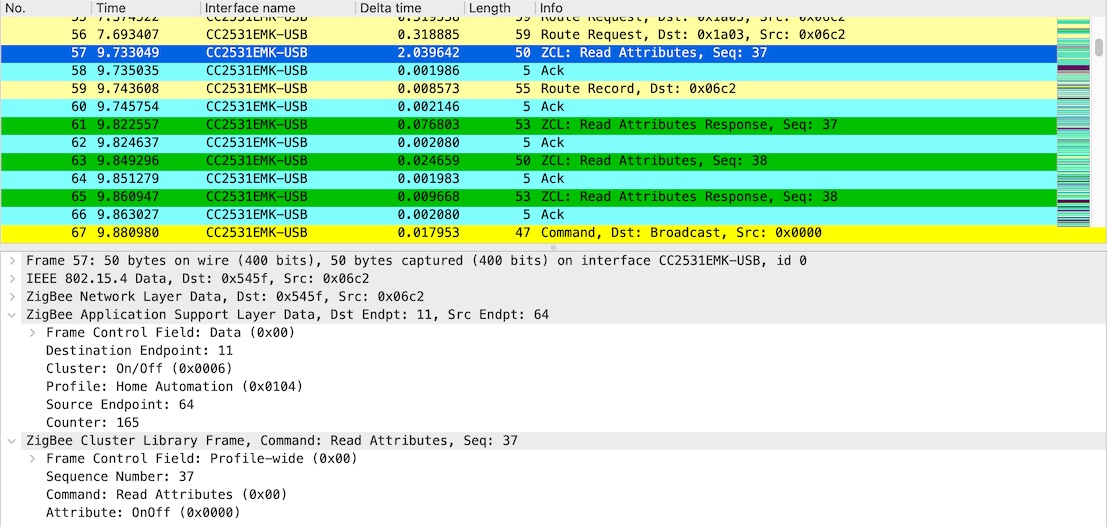Image resolution: width=1107 pixels, height=527 pixels.
Task: Select packet 61 Read Attributes Response Seq 37
Action: click(x=528, y=125)
